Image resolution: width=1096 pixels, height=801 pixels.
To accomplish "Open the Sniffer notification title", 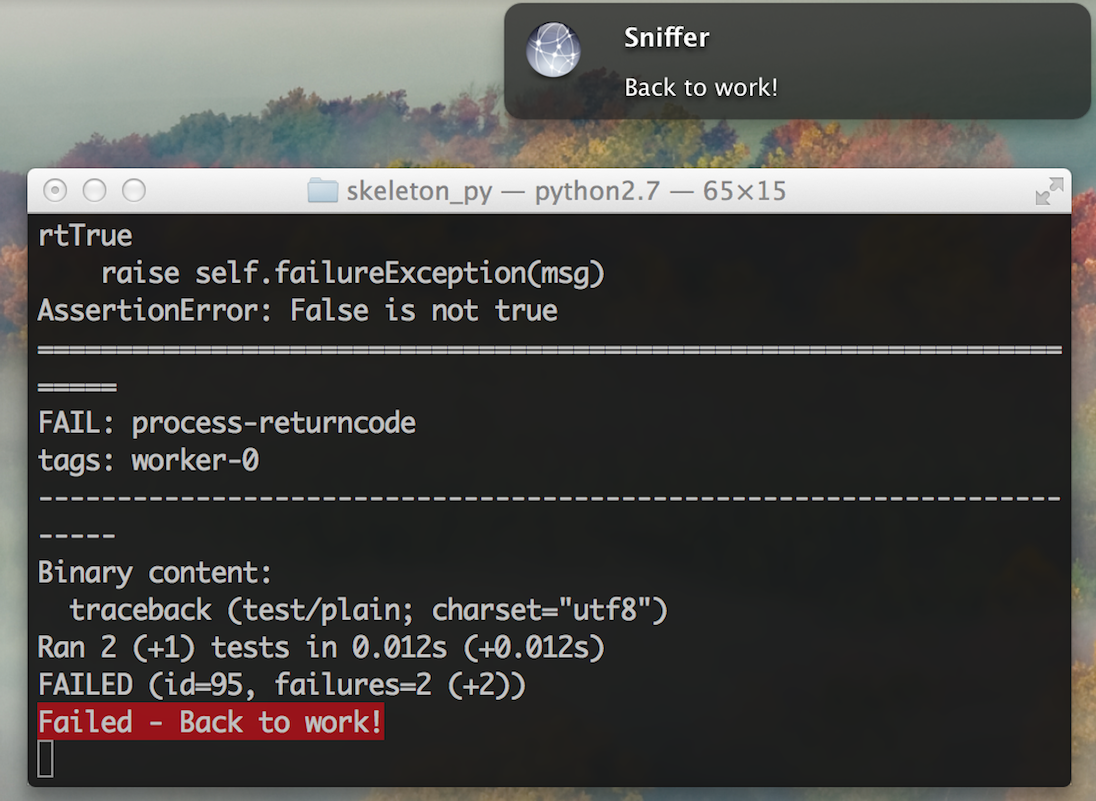I will click(x=666, y=38).
